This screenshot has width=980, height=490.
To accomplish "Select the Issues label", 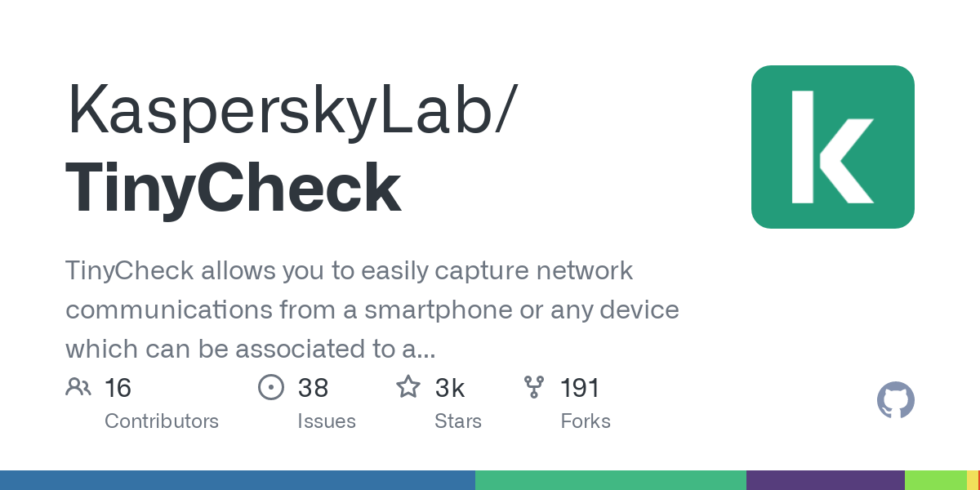I will coord(326,421).
